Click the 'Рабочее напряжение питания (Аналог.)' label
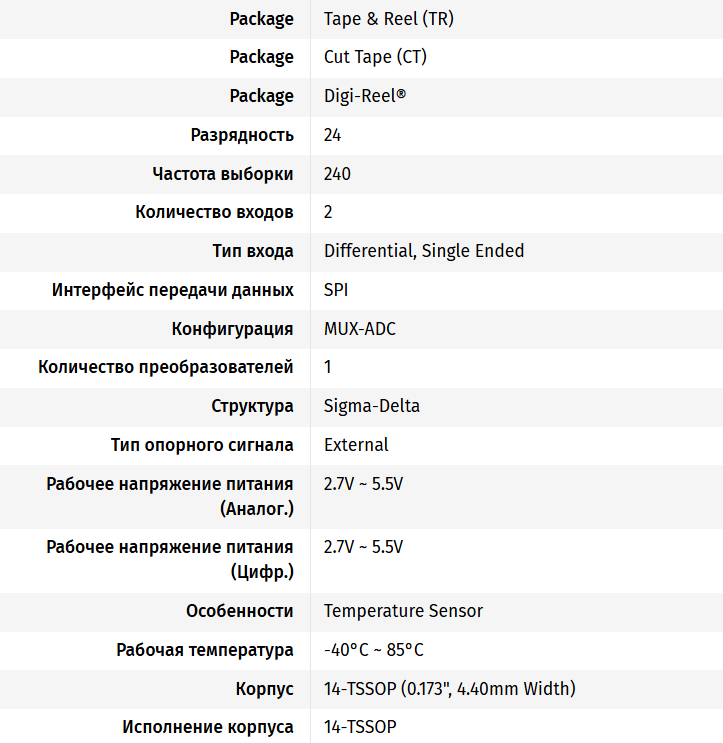 click(x=170, y=496)
